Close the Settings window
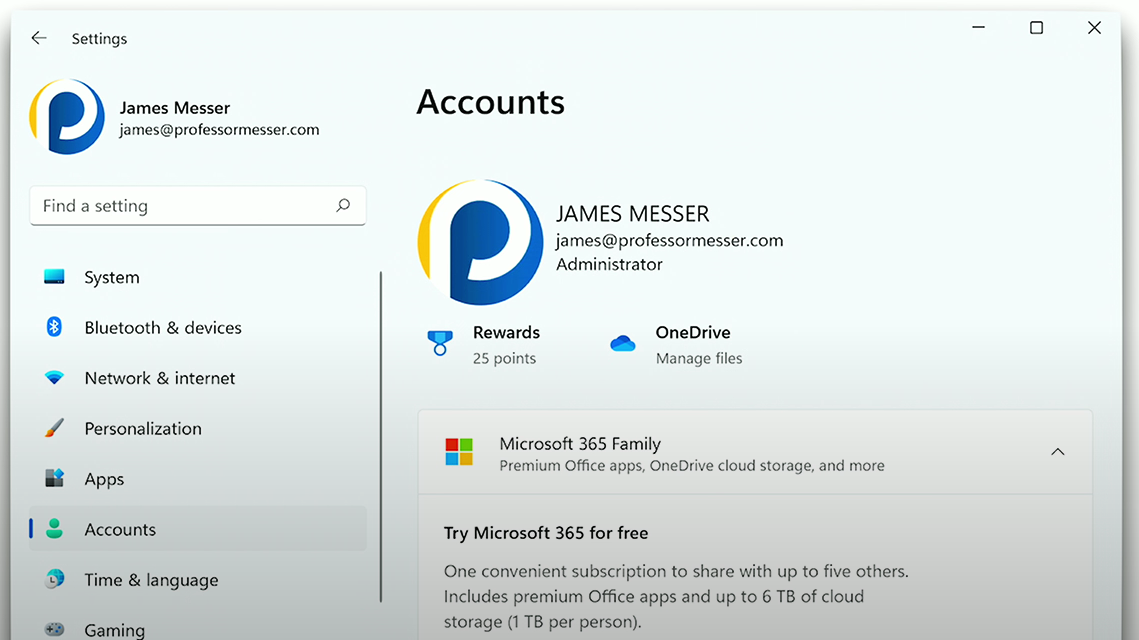This screenshot has height=640, width=1139. coord(1094,28)
